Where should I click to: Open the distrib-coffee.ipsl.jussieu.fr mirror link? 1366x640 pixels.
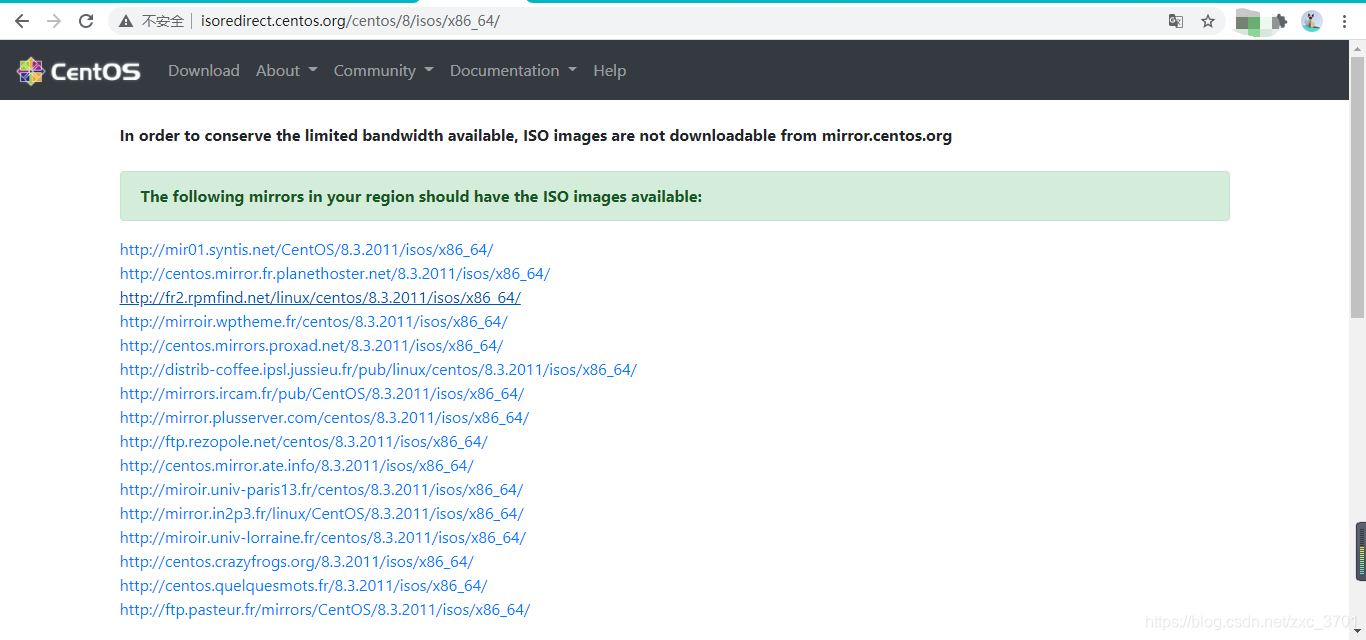tap(378, 370)
